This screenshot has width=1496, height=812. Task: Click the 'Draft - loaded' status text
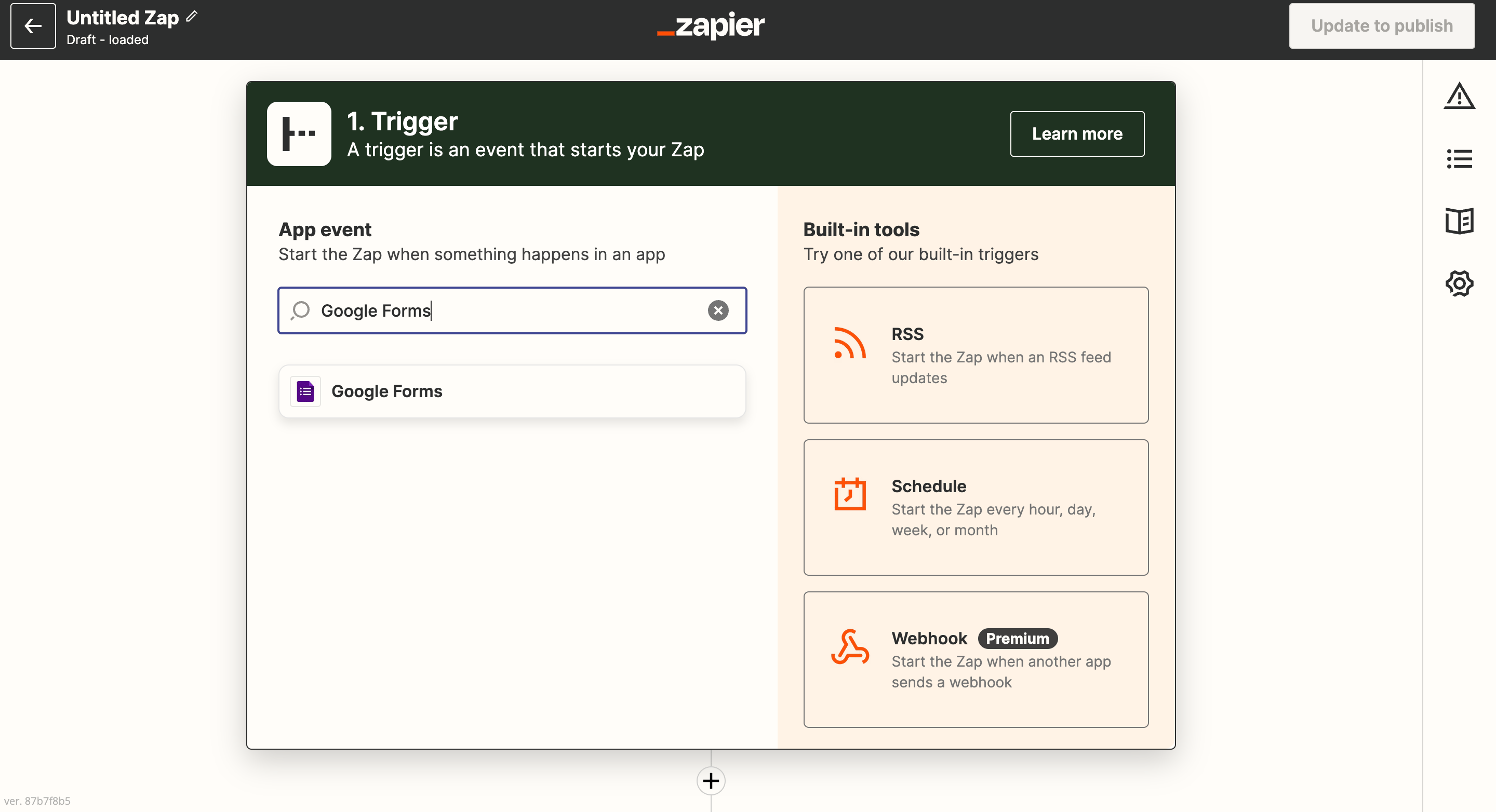point(108,39)
